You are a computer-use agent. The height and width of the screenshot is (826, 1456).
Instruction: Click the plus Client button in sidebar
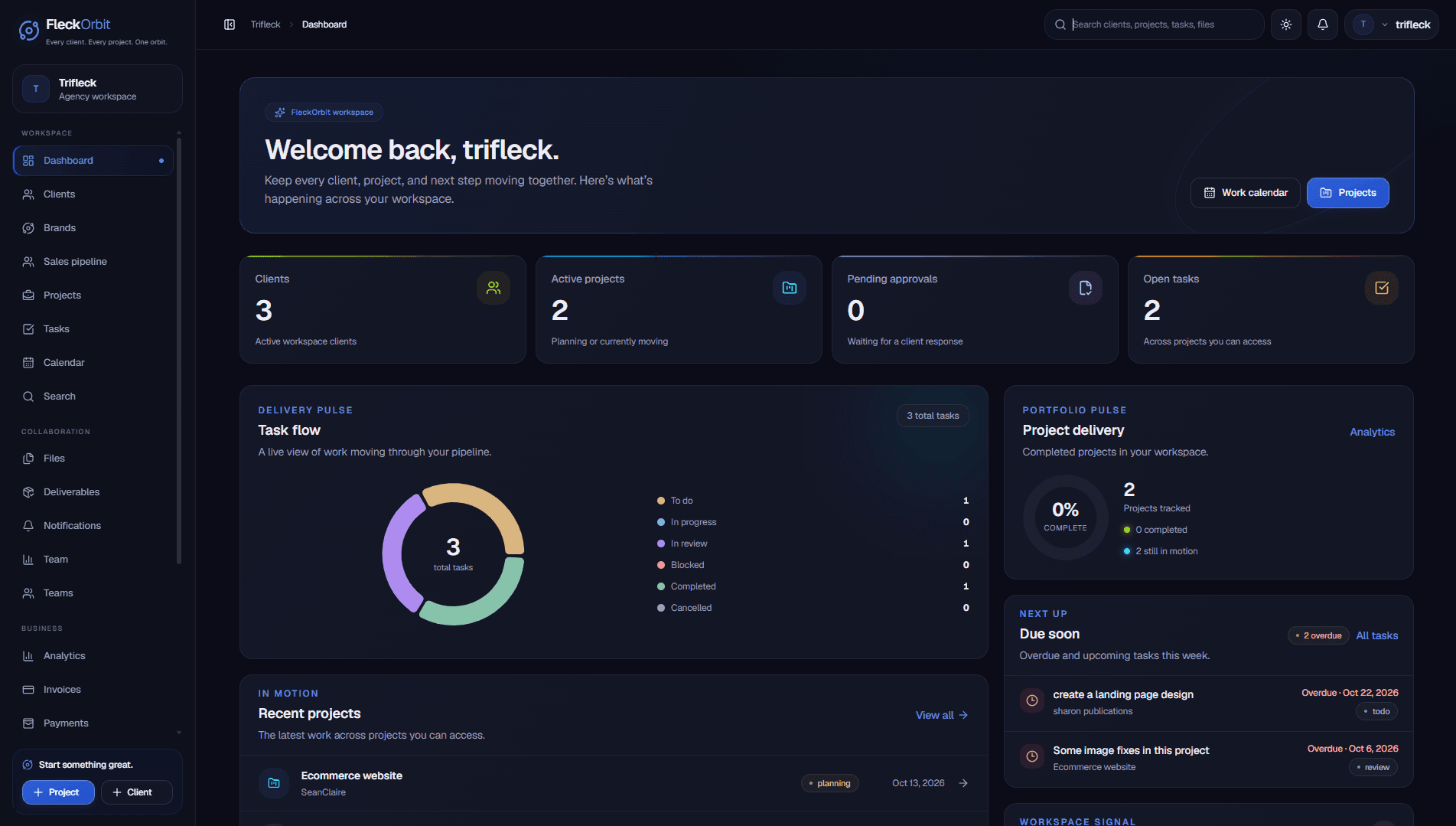pyautogui.click(x=136, y=792)
